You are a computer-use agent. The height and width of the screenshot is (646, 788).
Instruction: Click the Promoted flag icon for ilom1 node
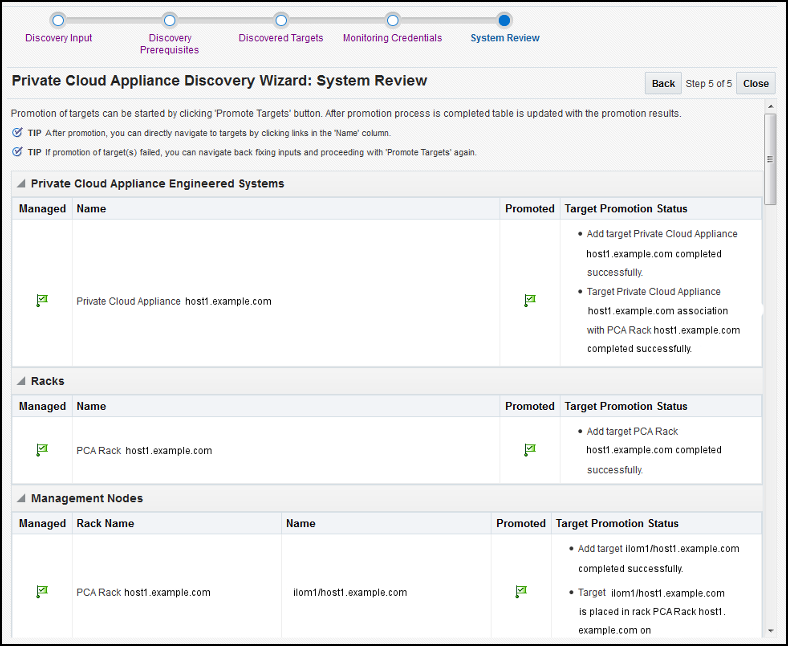coord(521,592)
